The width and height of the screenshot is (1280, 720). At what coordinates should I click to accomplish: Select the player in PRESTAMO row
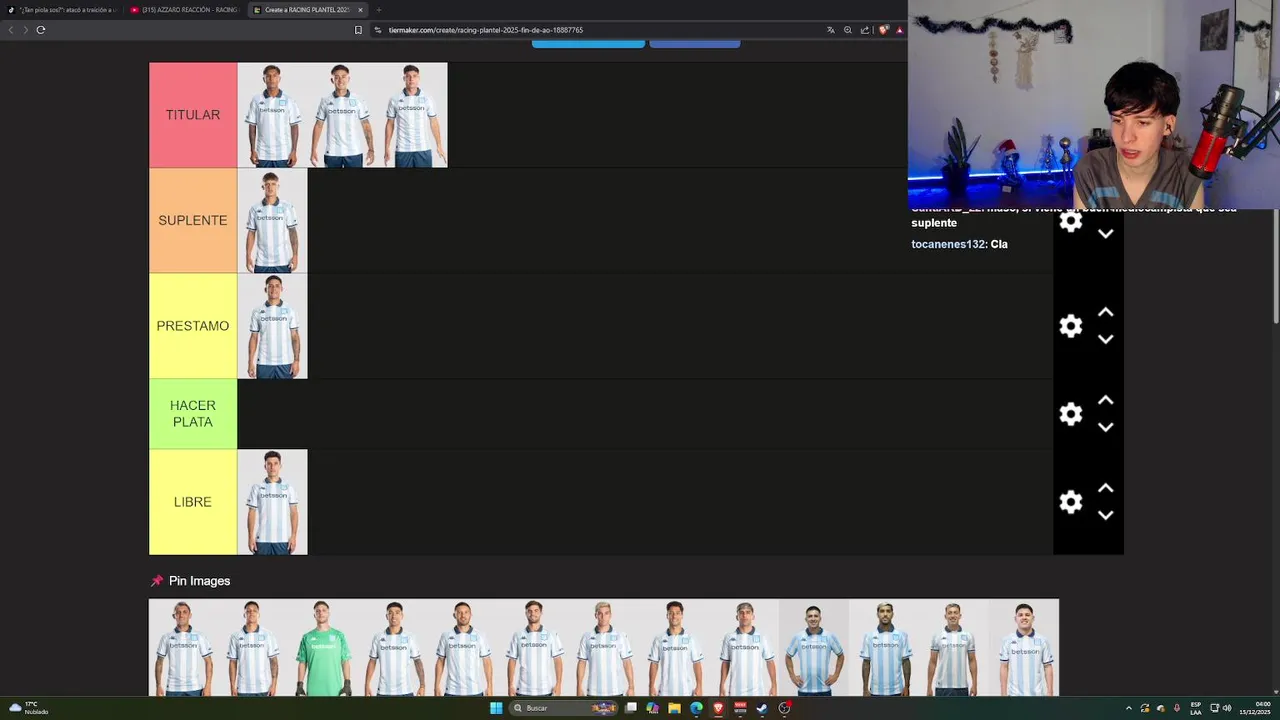[x=272, y=327]
